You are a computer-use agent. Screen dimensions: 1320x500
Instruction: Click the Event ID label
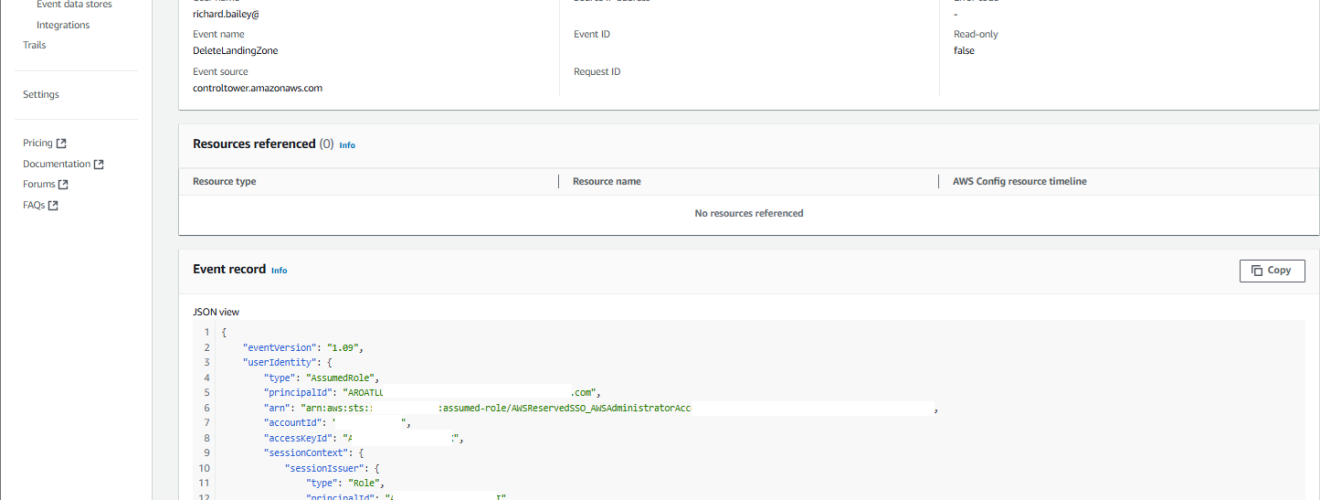click(x=592, y=34)
